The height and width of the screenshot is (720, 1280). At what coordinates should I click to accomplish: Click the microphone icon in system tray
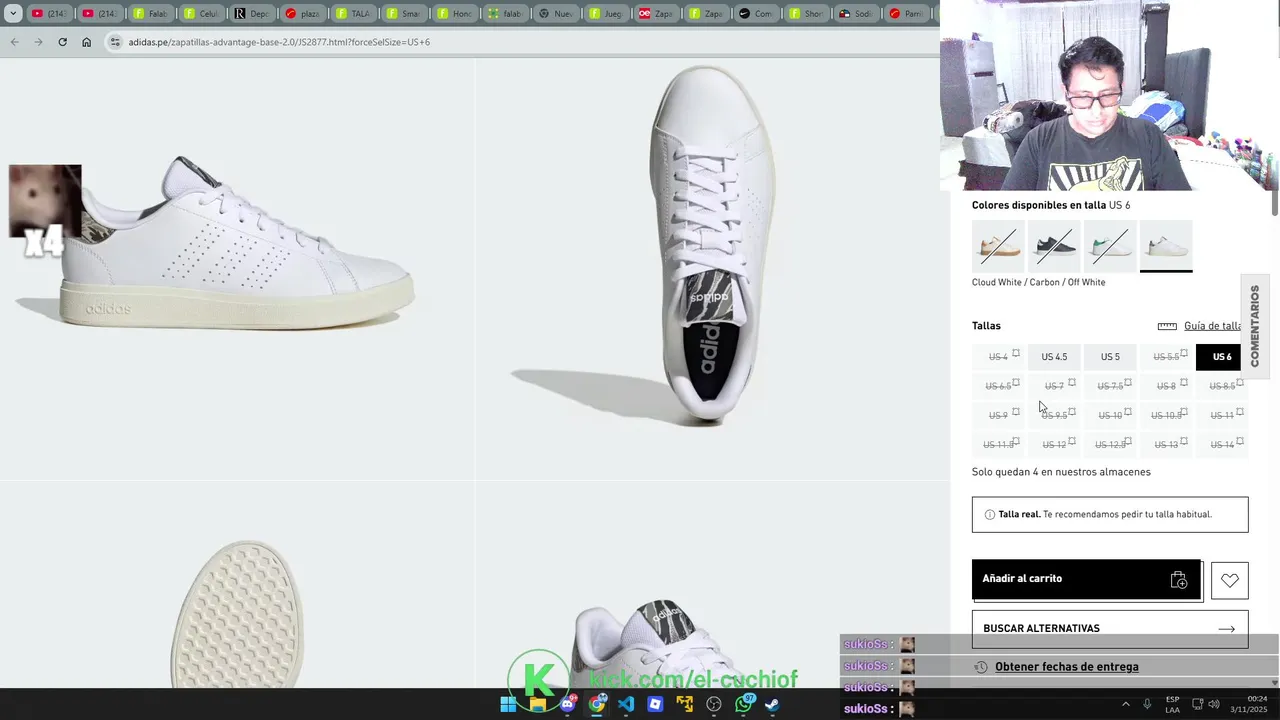[1147, 704]
